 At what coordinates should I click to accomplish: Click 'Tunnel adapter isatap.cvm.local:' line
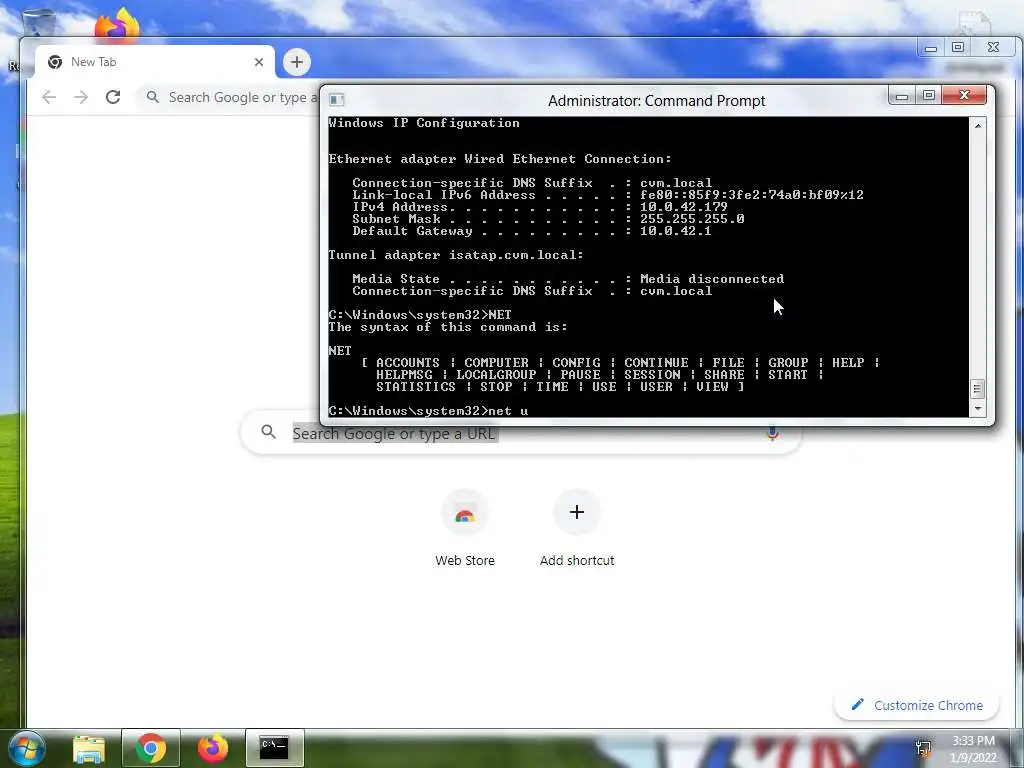456,255
